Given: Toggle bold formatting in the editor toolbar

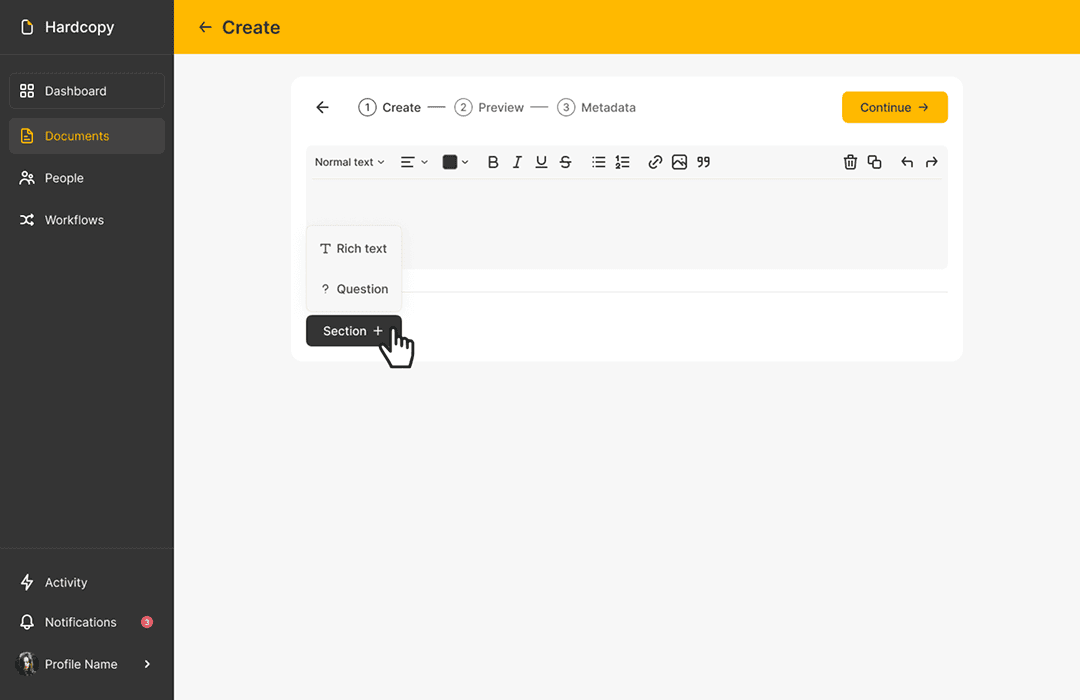Looking at the screenshot, I should 492,161.
